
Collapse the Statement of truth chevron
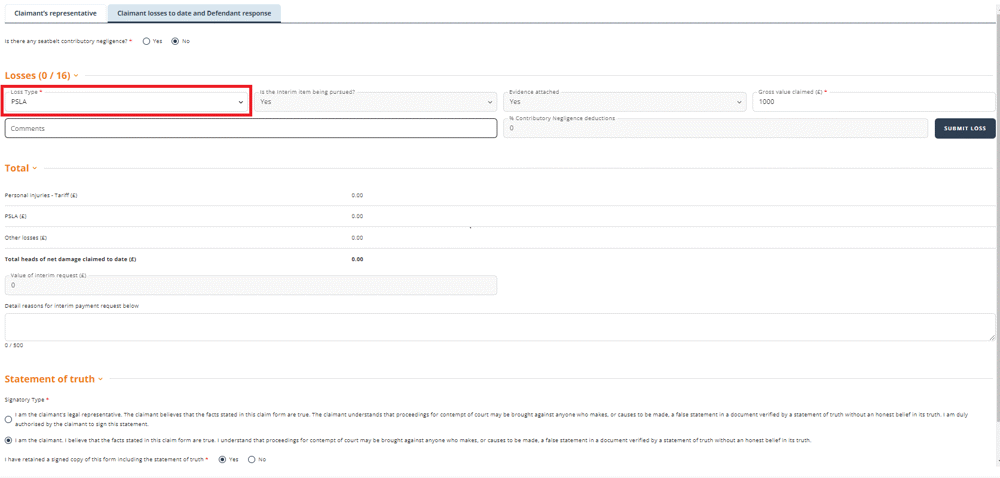[100, 379]
